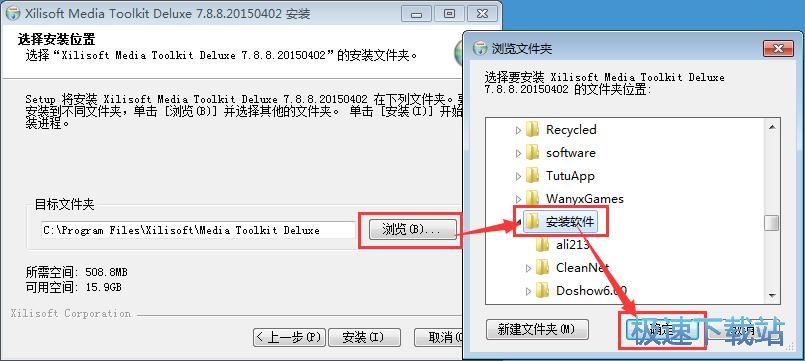Image resolution: width=805 pixels, height=361 pixels.
Task: Click the destination folder path field
Action: point(198,231)
